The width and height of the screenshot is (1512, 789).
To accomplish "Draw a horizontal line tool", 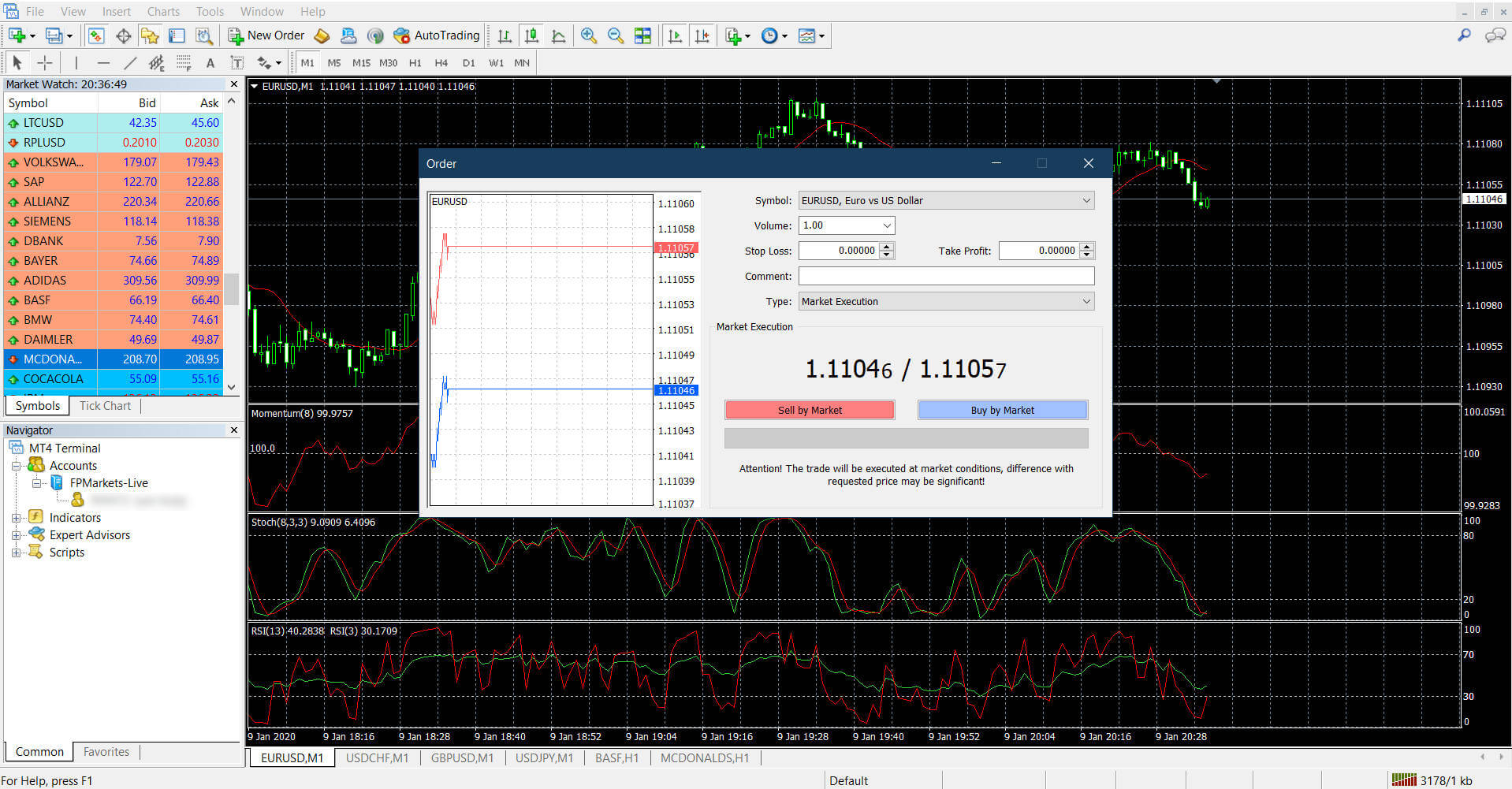I will (103, 63).
